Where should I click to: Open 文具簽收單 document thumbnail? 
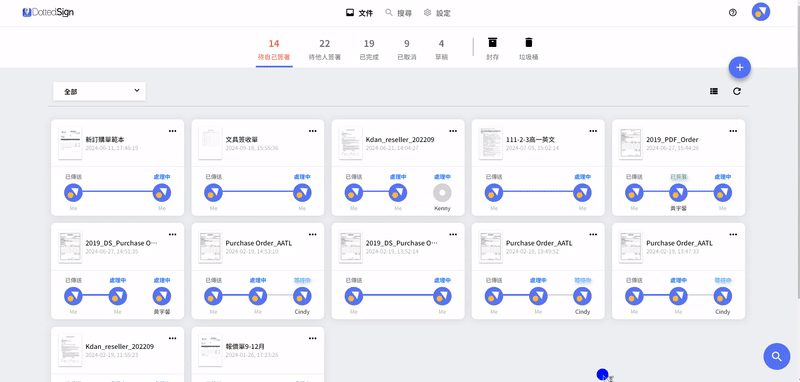(210, 143)
